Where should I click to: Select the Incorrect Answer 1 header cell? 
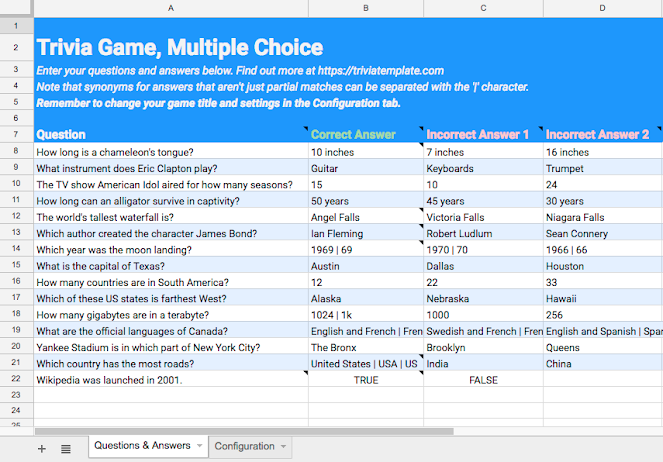coord(483,134)
